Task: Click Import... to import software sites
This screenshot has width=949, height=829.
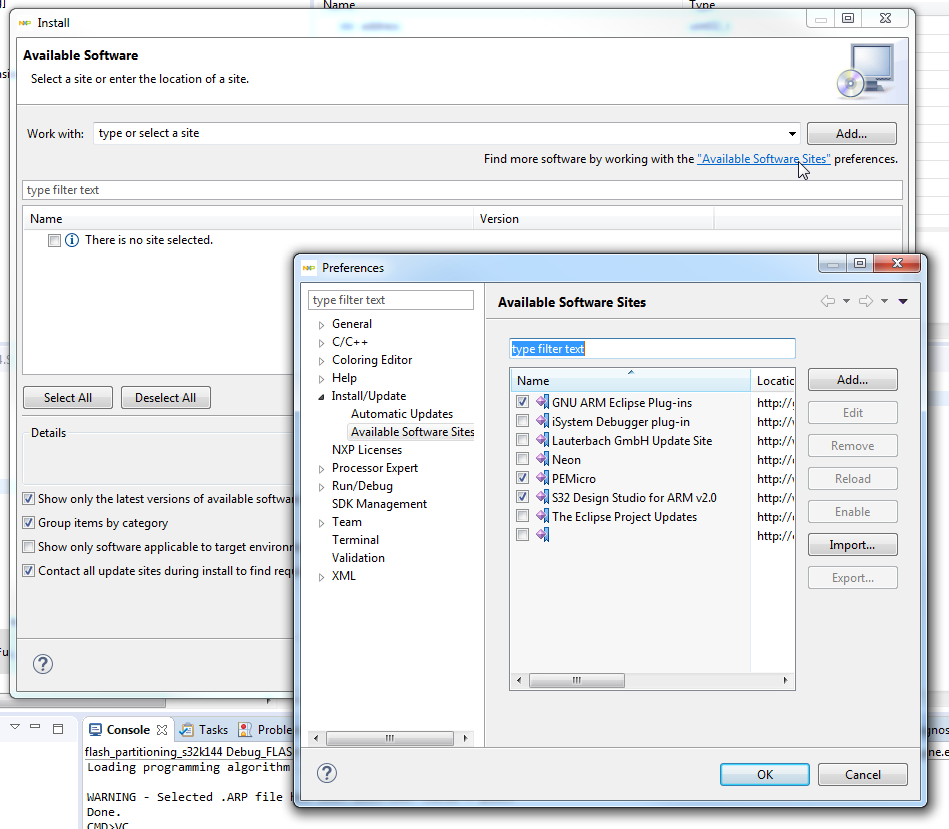Action: coord(852,545)
